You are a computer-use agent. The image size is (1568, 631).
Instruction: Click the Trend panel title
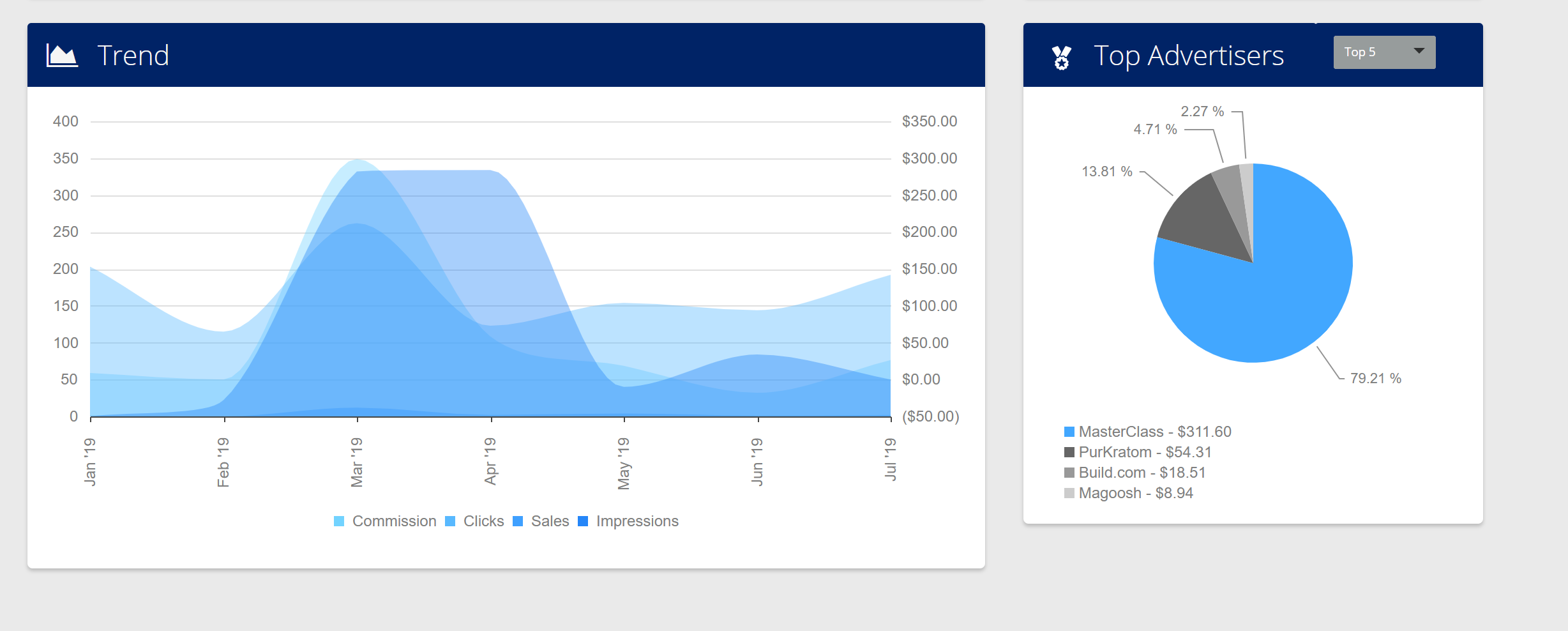[x=133, y=56]
